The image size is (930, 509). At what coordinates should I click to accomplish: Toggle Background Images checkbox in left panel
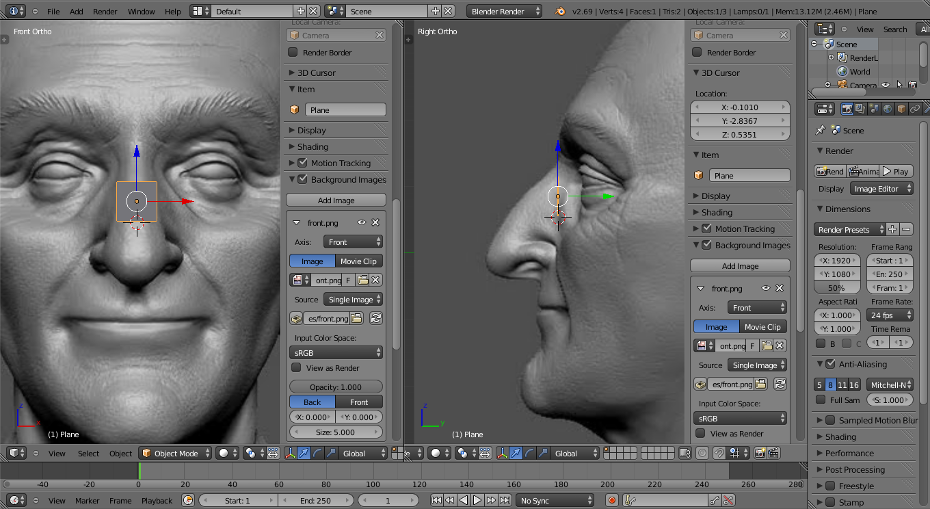click(302, 179)
